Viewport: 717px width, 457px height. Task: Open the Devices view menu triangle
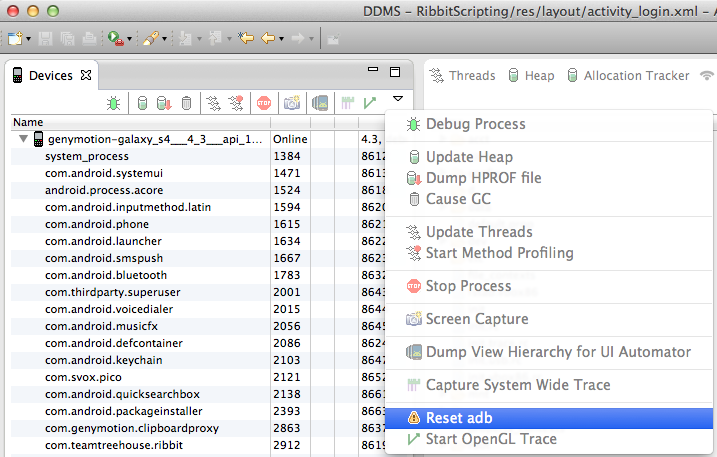point(398,99)
